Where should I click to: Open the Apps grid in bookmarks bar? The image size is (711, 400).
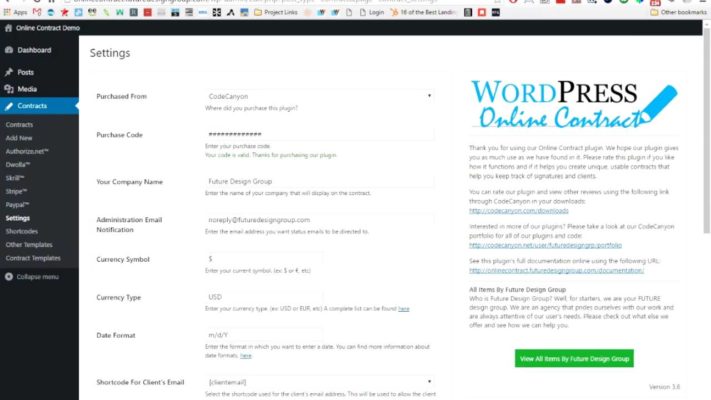click(15, 12)
